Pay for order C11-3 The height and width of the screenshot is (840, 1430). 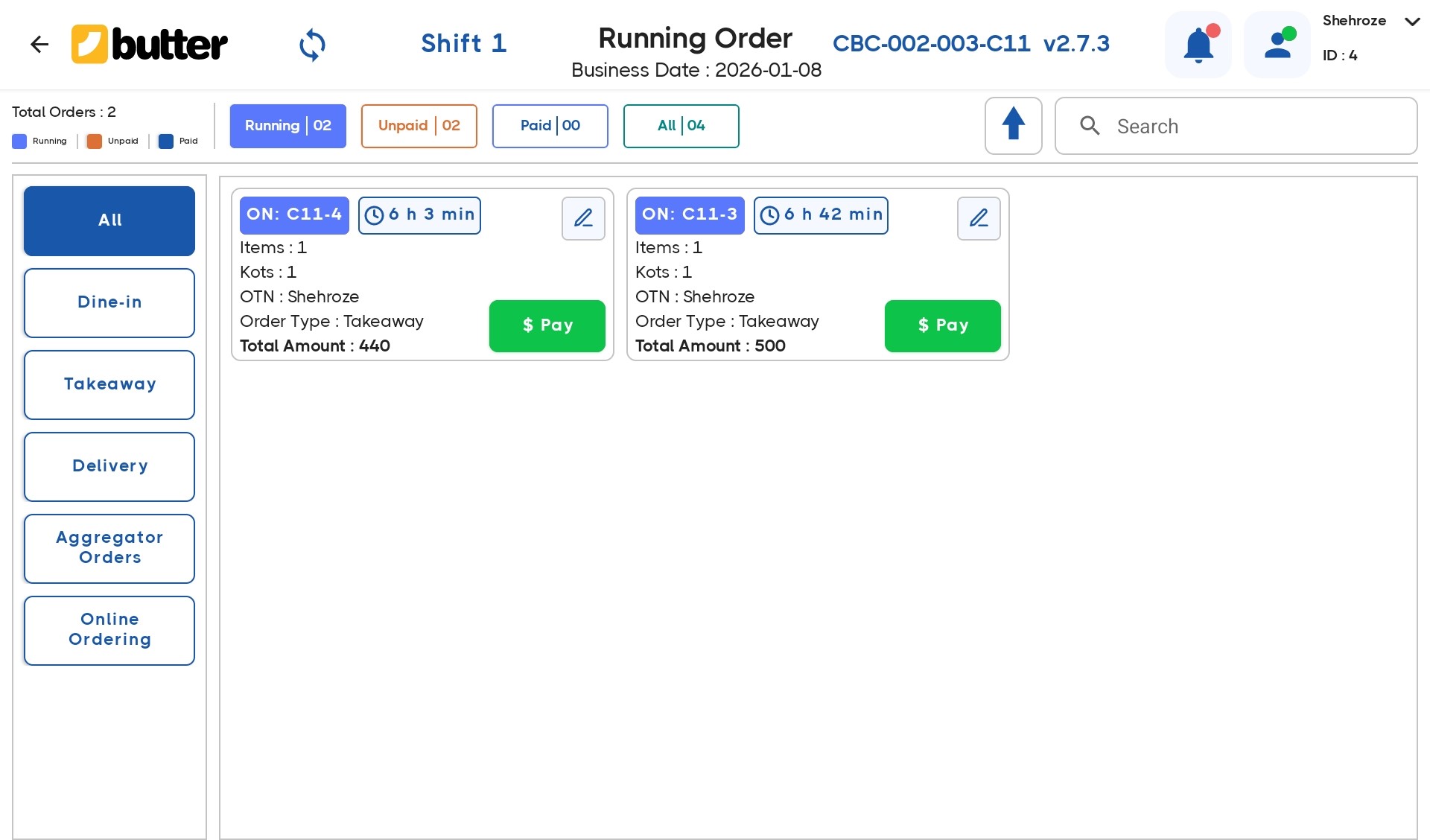[942, 325]
